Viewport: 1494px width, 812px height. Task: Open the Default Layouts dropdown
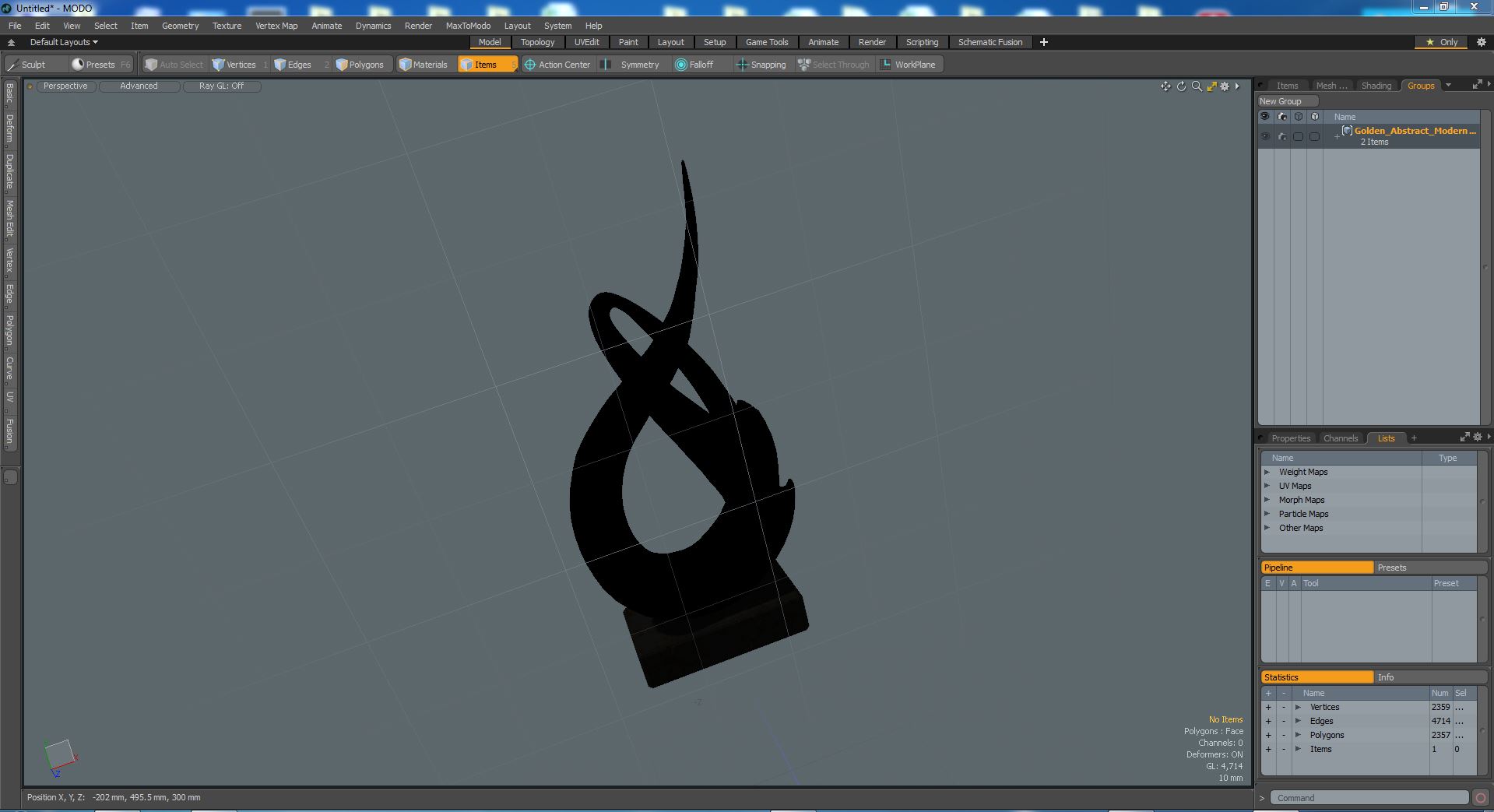point(64,42)
